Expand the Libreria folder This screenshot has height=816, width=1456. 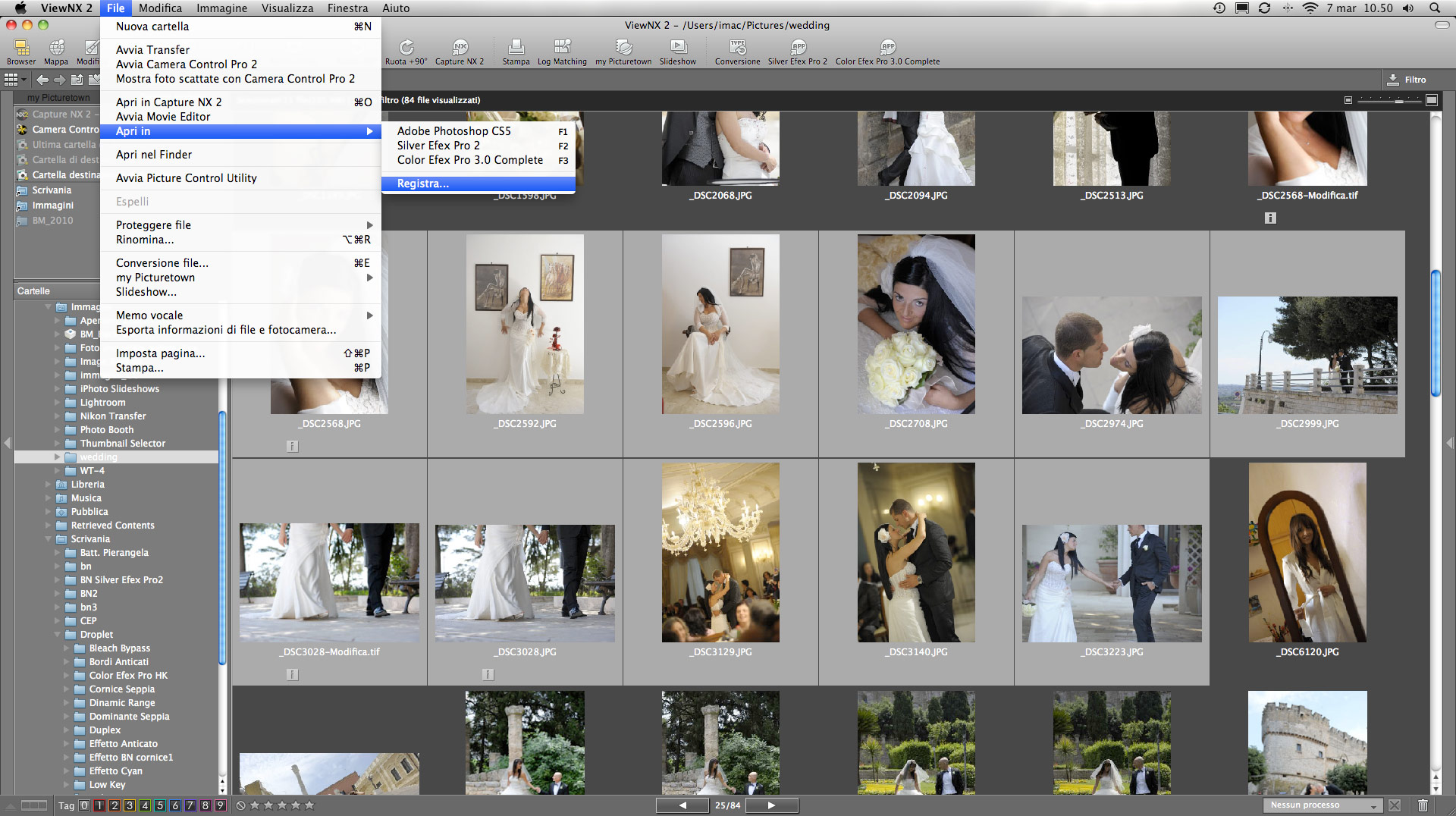coord(49,485)
